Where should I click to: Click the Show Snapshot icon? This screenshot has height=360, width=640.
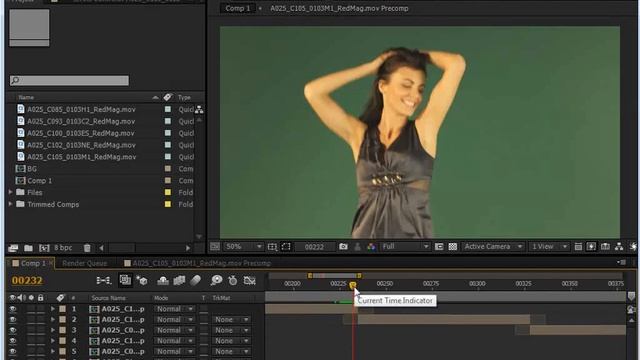click(357, 247)
